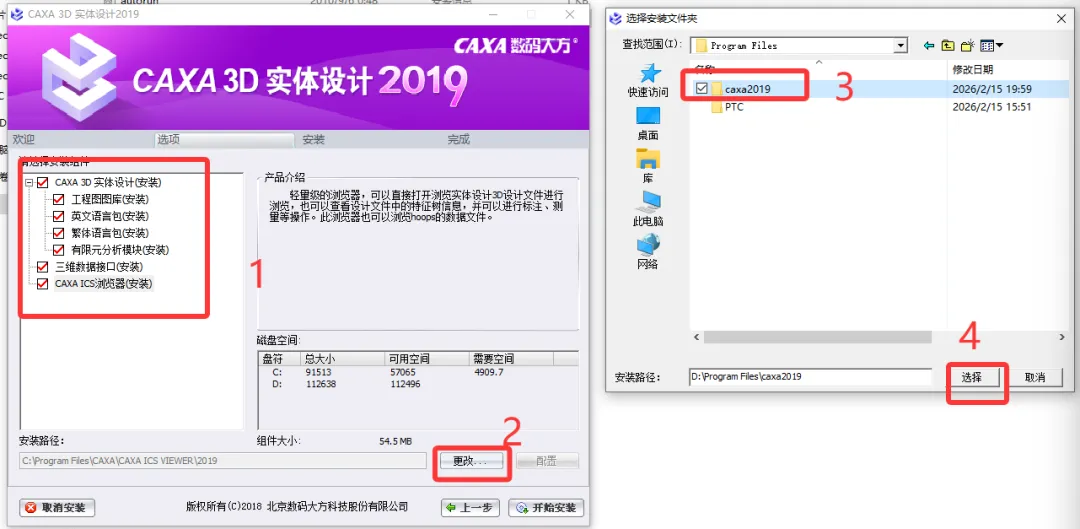The image size is (1080, 529).
Task: Uncheck the caxa2019 folder checkbox
Action: pos(702,89)
